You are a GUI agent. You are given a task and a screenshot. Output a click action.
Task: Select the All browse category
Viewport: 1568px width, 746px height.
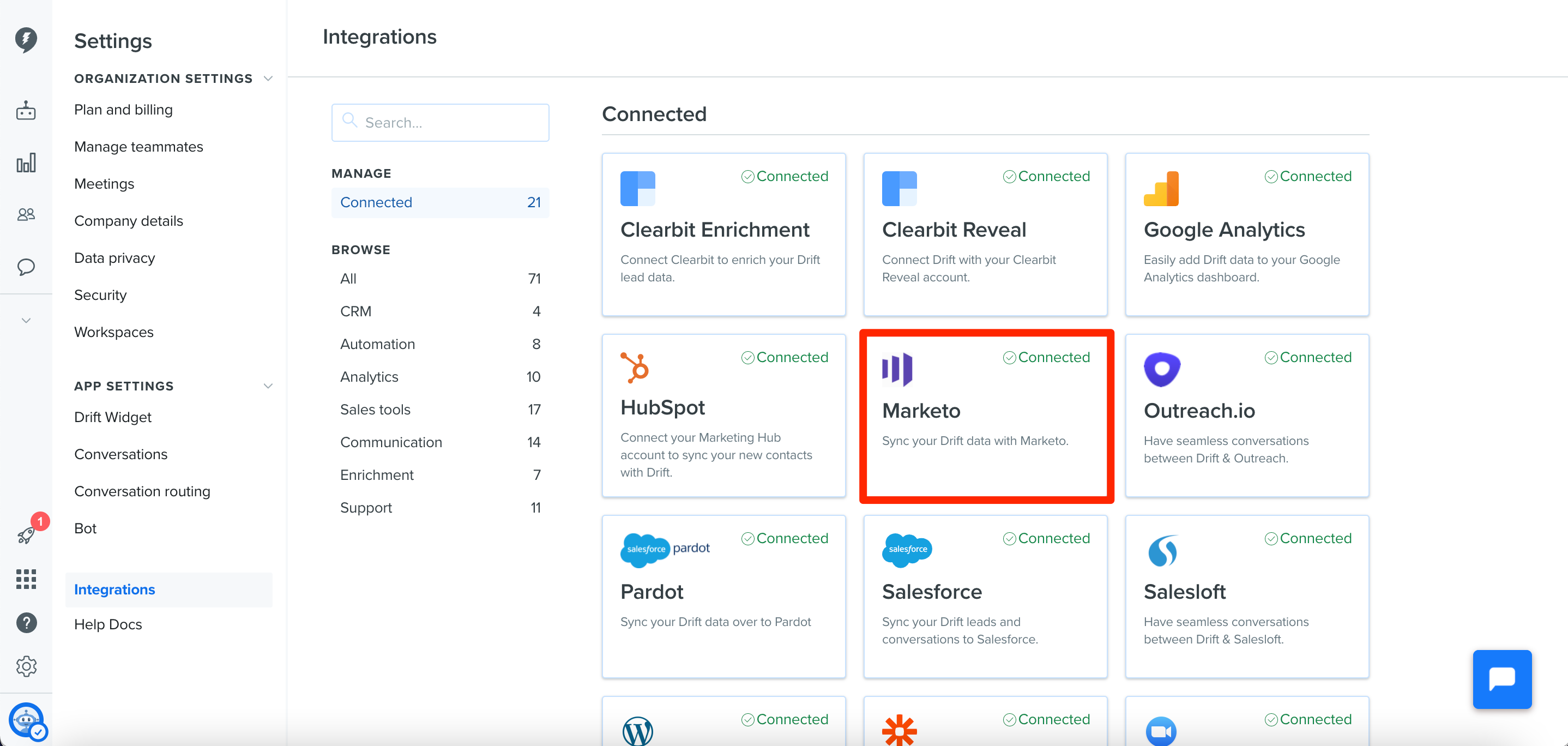point(440,278)
